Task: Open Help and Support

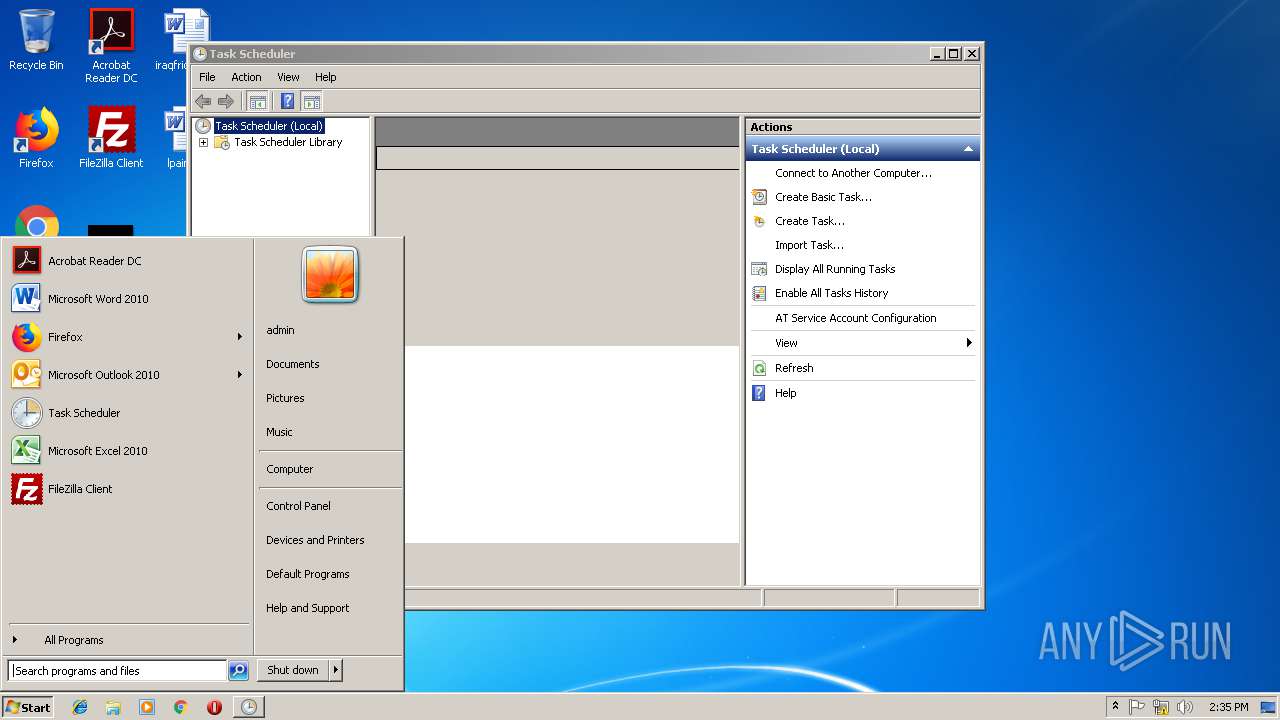Action: click(308, 608)
